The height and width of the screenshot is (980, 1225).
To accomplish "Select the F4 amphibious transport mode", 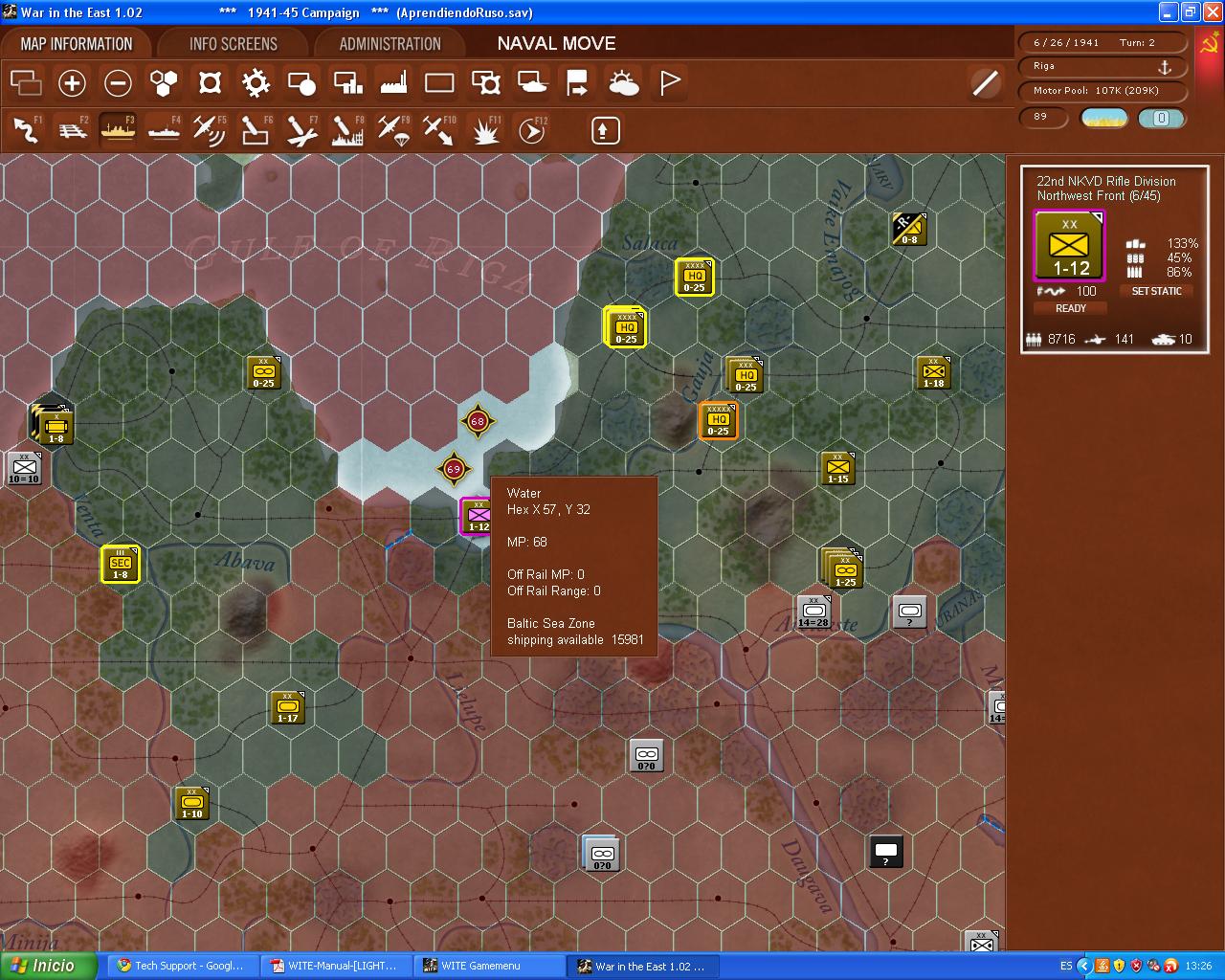I will 164,129.
